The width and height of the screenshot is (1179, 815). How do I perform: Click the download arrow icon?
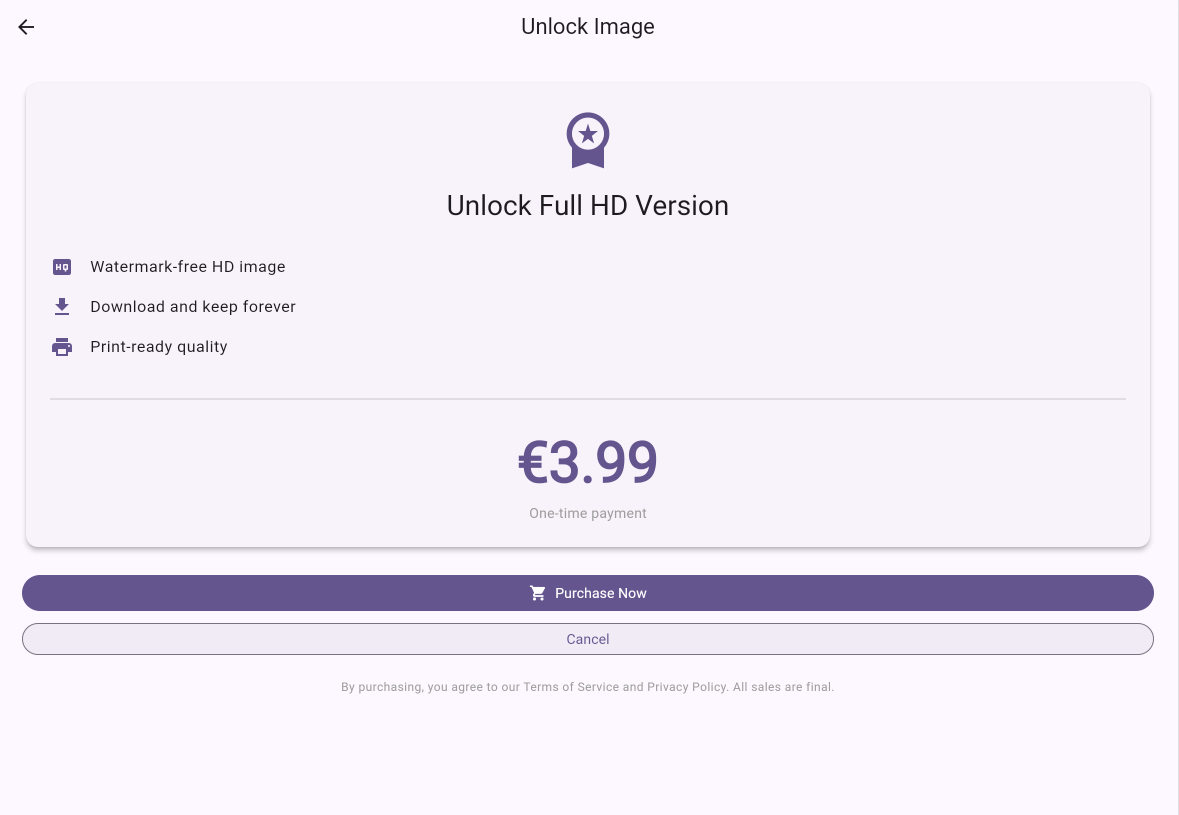coord(62,307)
